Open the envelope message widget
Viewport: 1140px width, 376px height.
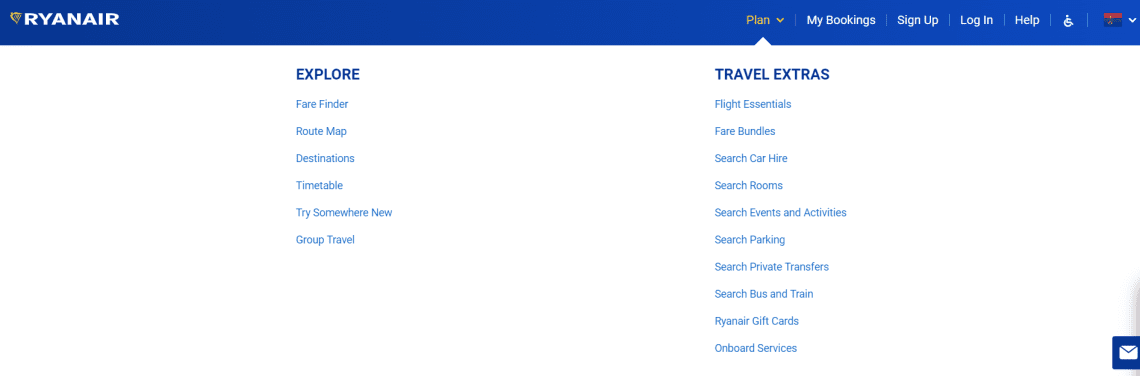tap(1128, 353)
